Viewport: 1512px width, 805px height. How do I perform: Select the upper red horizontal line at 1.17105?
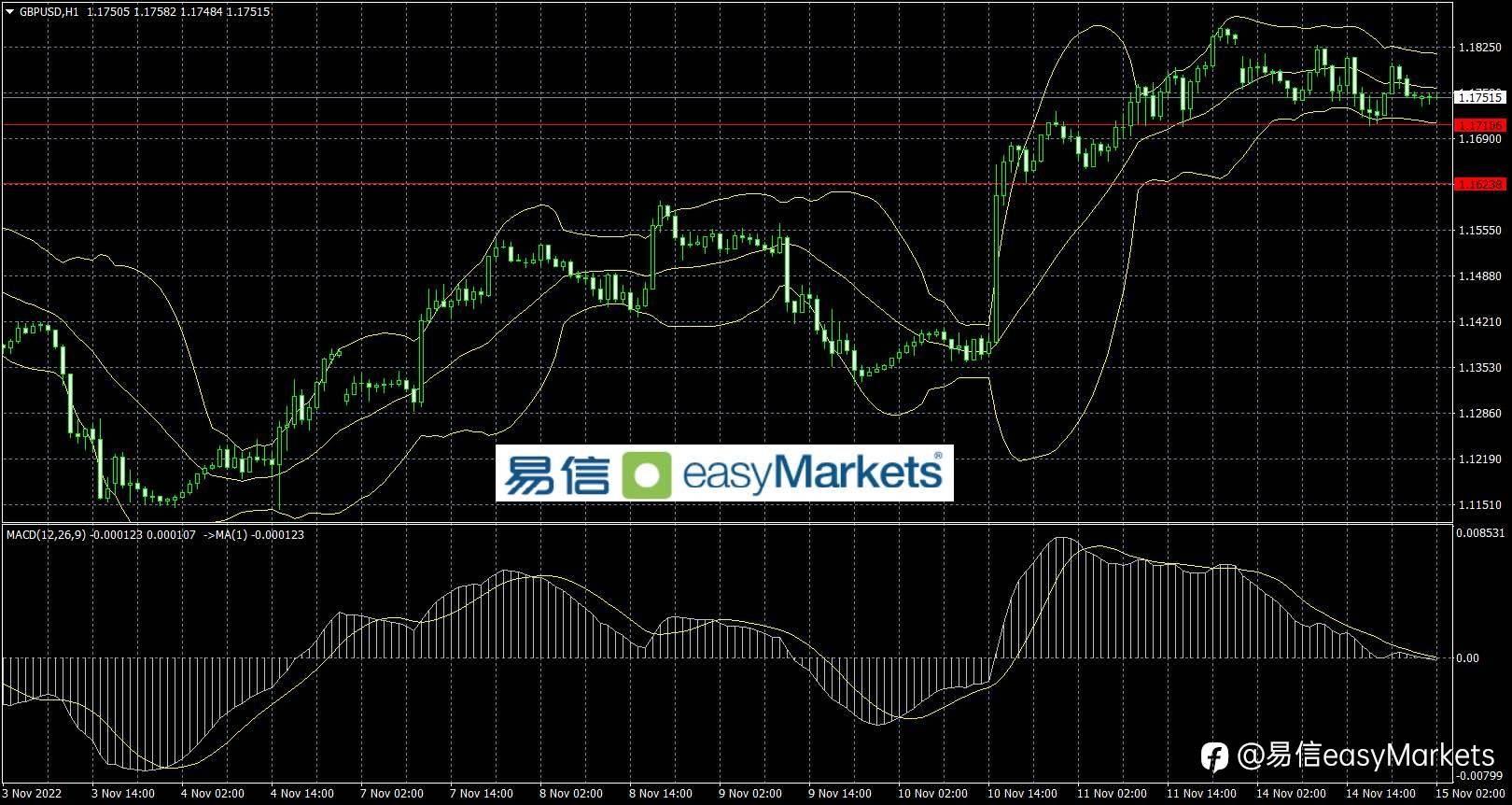[726, 124]
